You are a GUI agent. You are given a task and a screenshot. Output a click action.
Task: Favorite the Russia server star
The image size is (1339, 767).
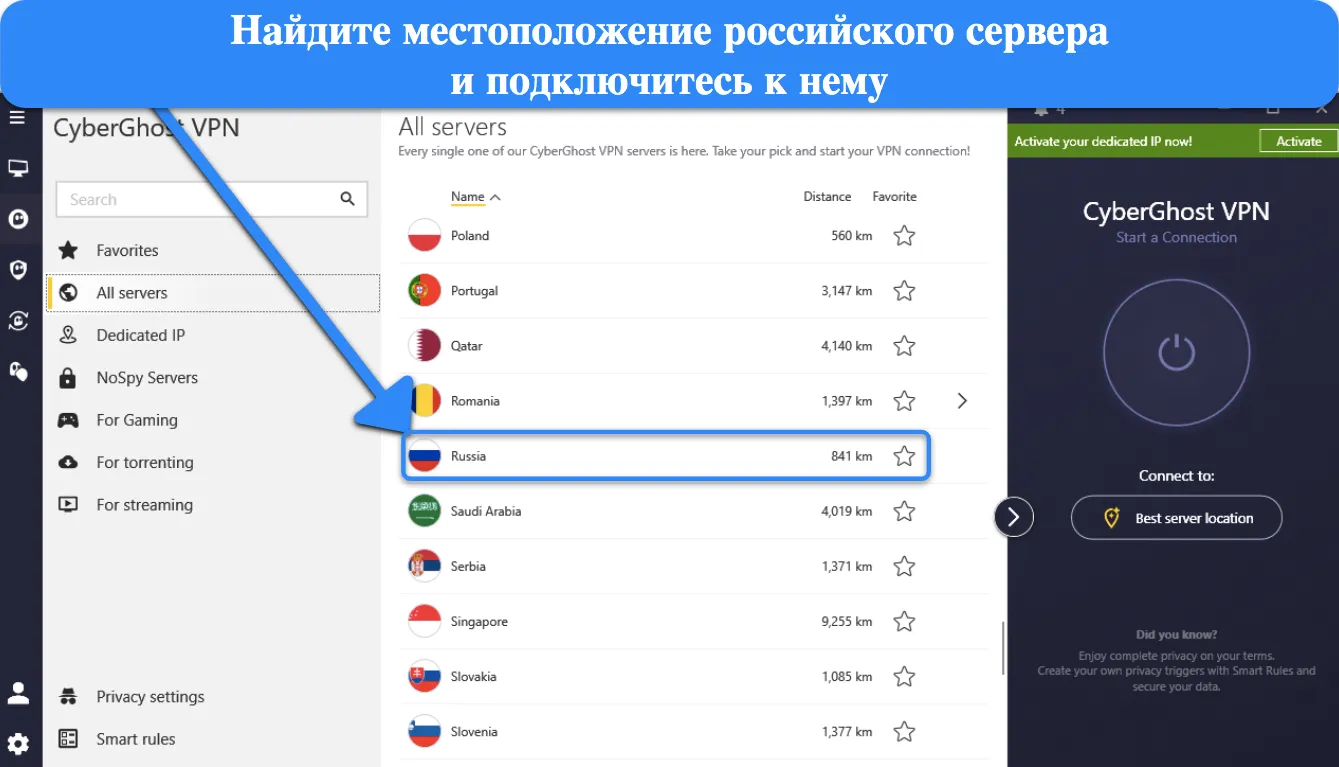(x=904, y=456)
